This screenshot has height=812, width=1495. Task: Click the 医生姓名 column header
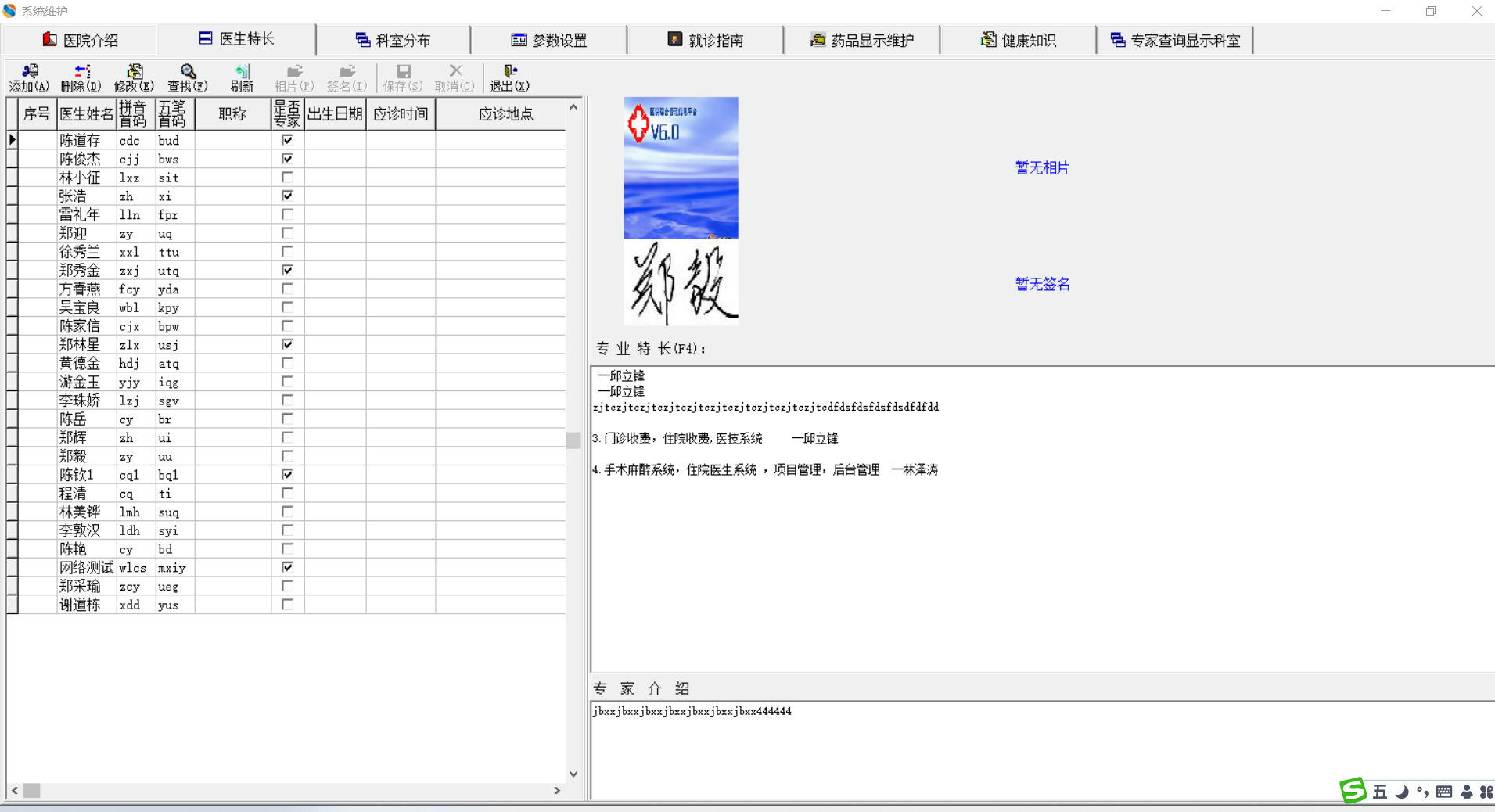[86, 114]
